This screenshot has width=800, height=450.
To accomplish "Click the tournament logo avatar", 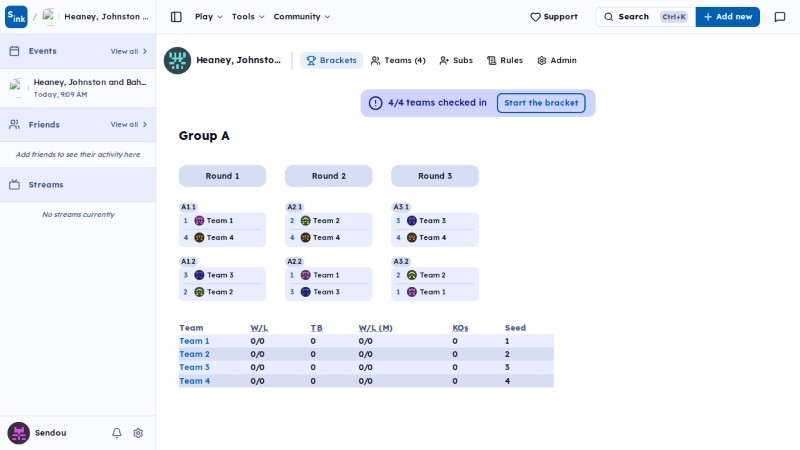I will tap(177, 60).
